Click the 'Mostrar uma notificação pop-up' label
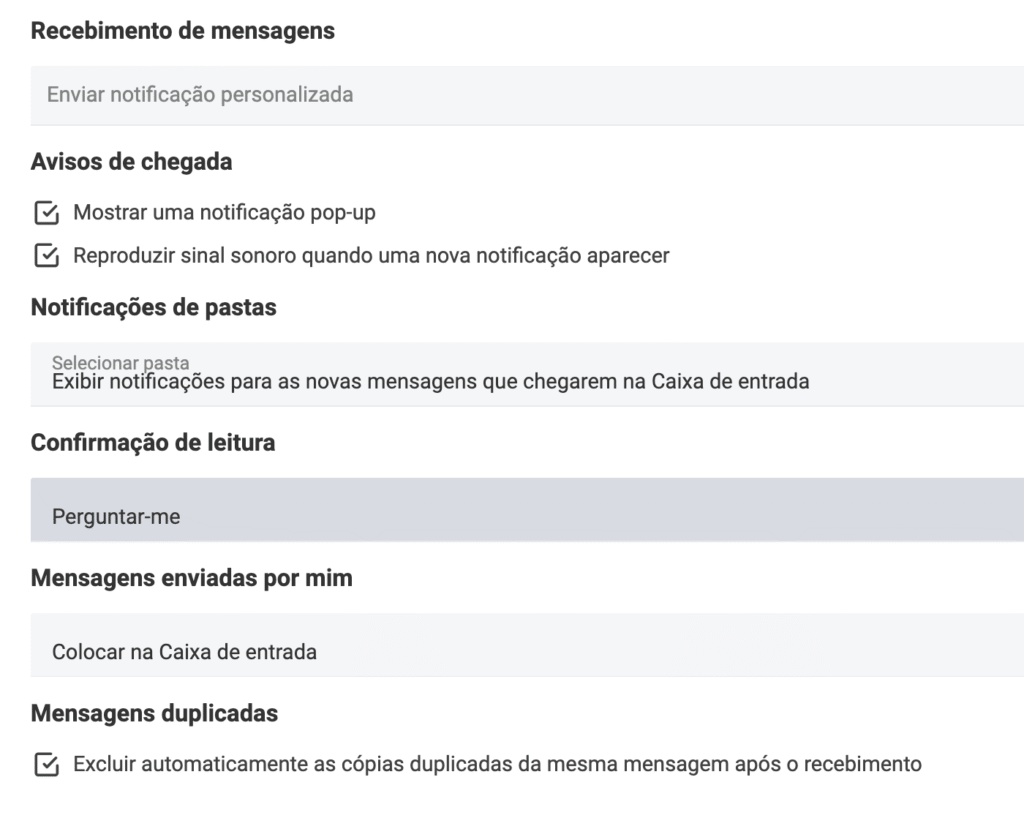The height and width of the screenshot is (818, 1024). point(224,213)
